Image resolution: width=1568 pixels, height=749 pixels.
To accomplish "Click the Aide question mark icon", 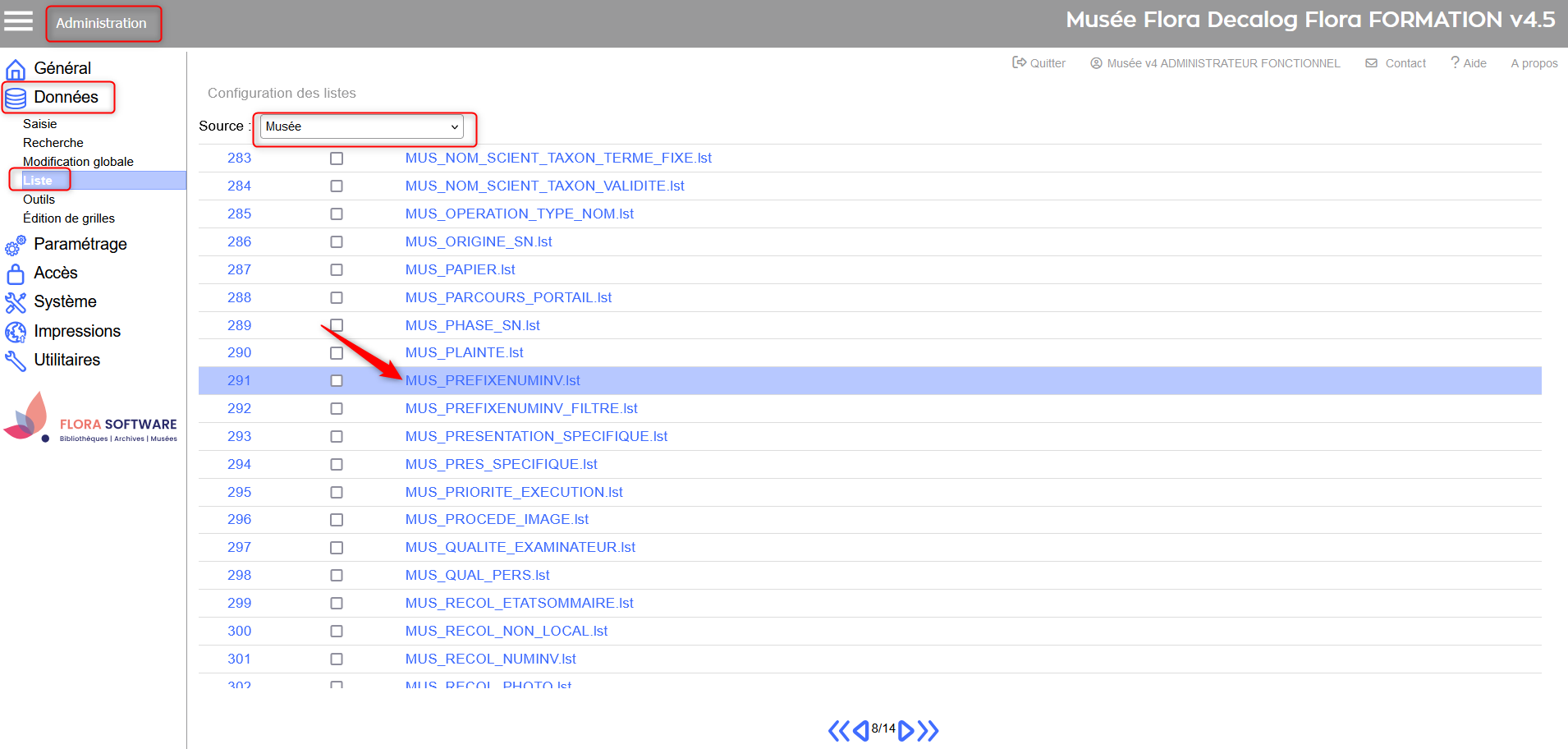I will tap(1455, 62).
